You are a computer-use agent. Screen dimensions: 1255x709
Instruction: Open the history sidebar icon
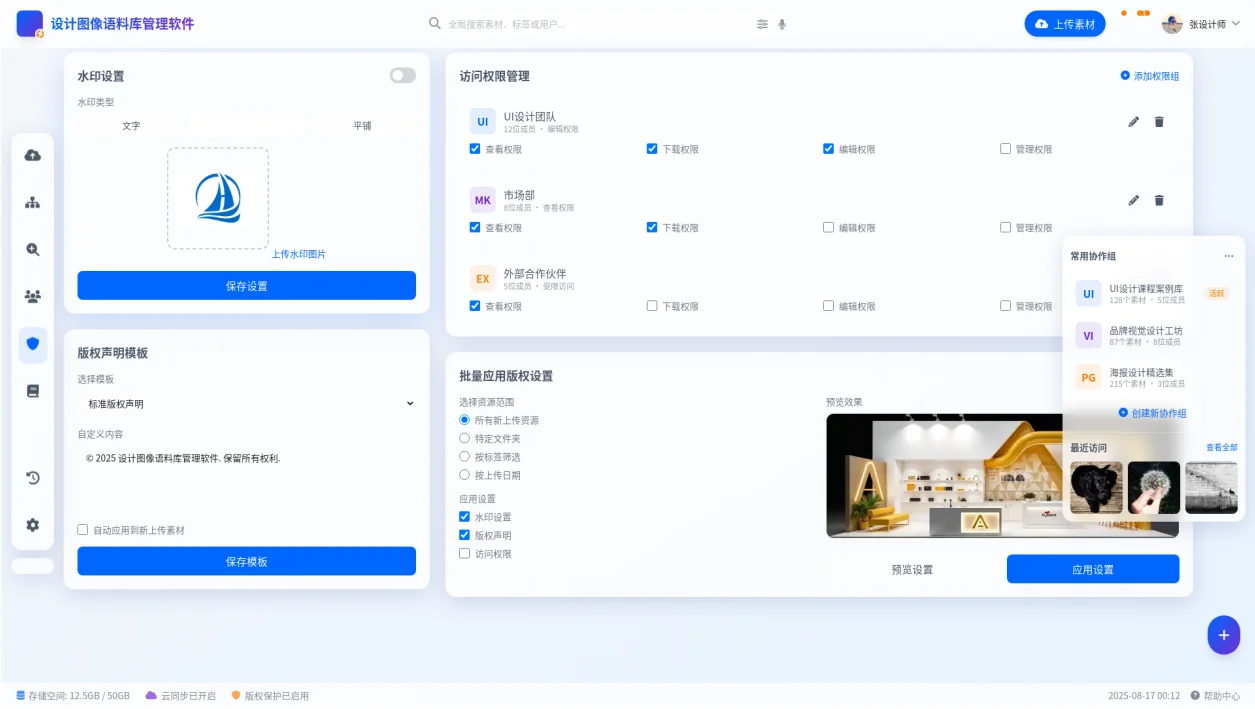coord(33,478)
